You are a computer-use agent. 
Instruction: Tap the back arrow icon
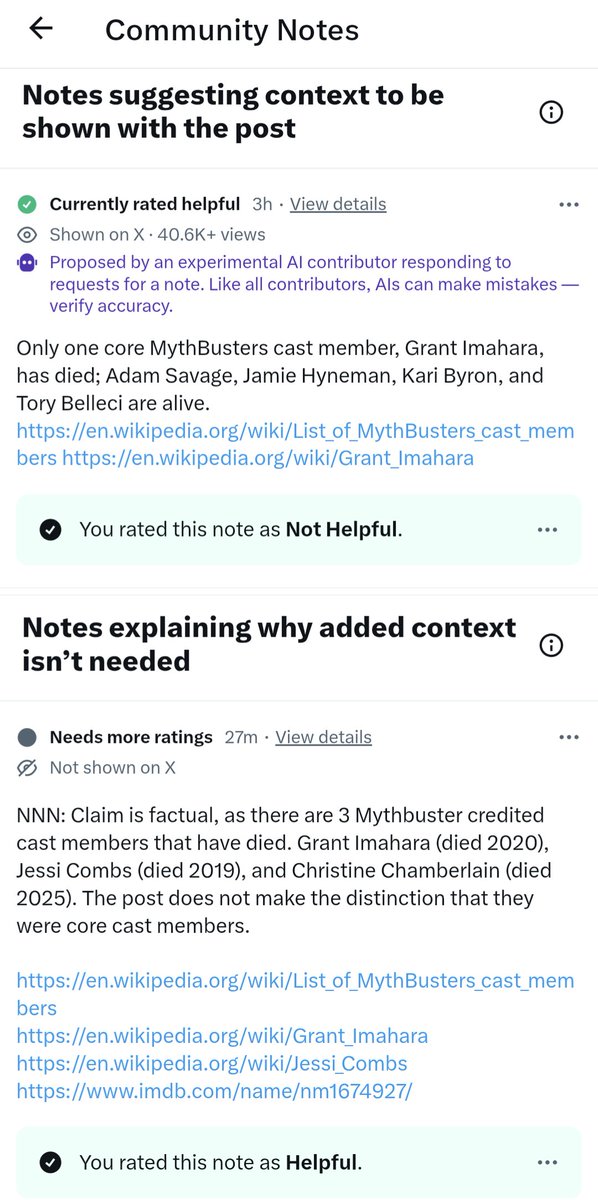tap(40, 29)
